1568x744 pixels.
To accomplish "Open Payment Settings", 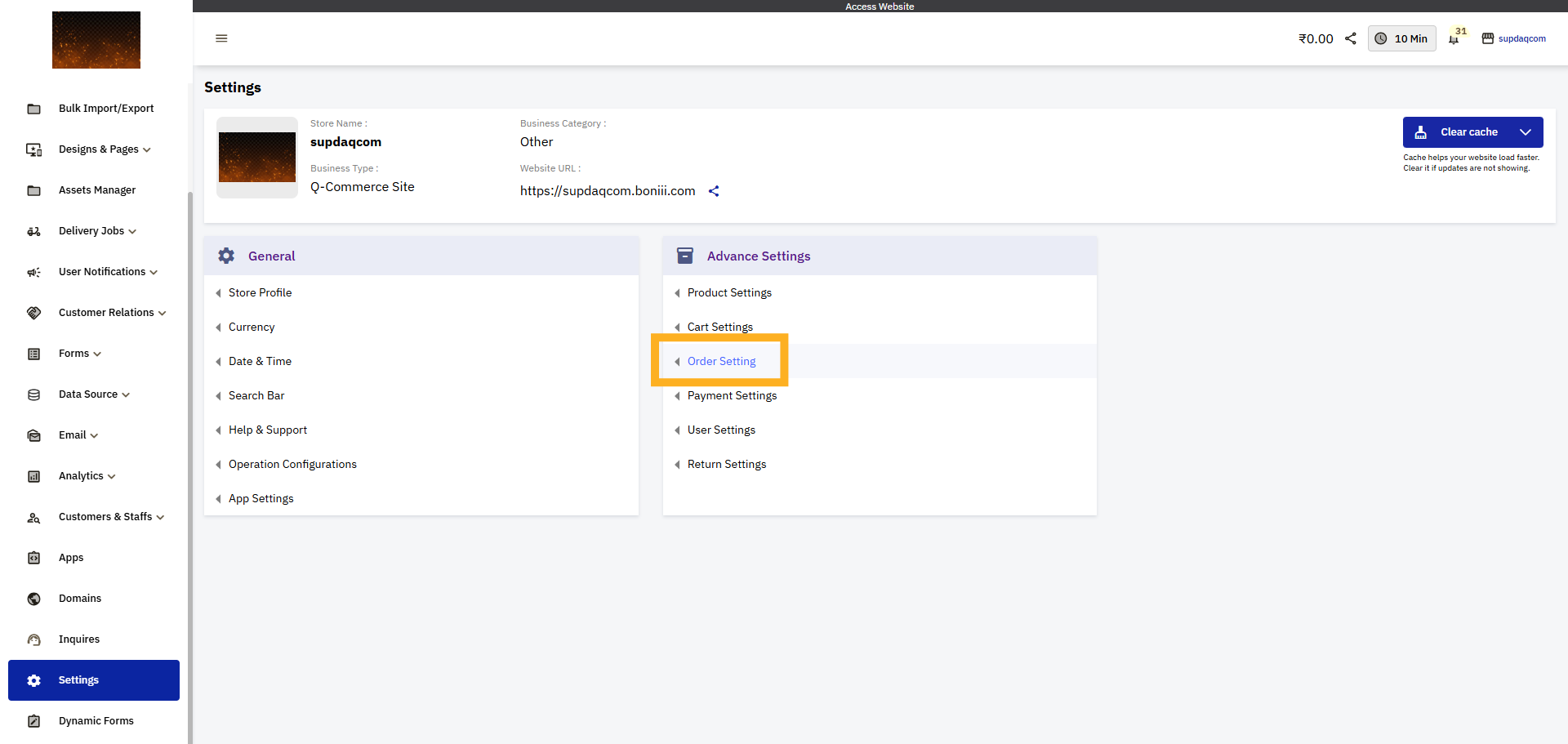I will (x=732, y=395).
